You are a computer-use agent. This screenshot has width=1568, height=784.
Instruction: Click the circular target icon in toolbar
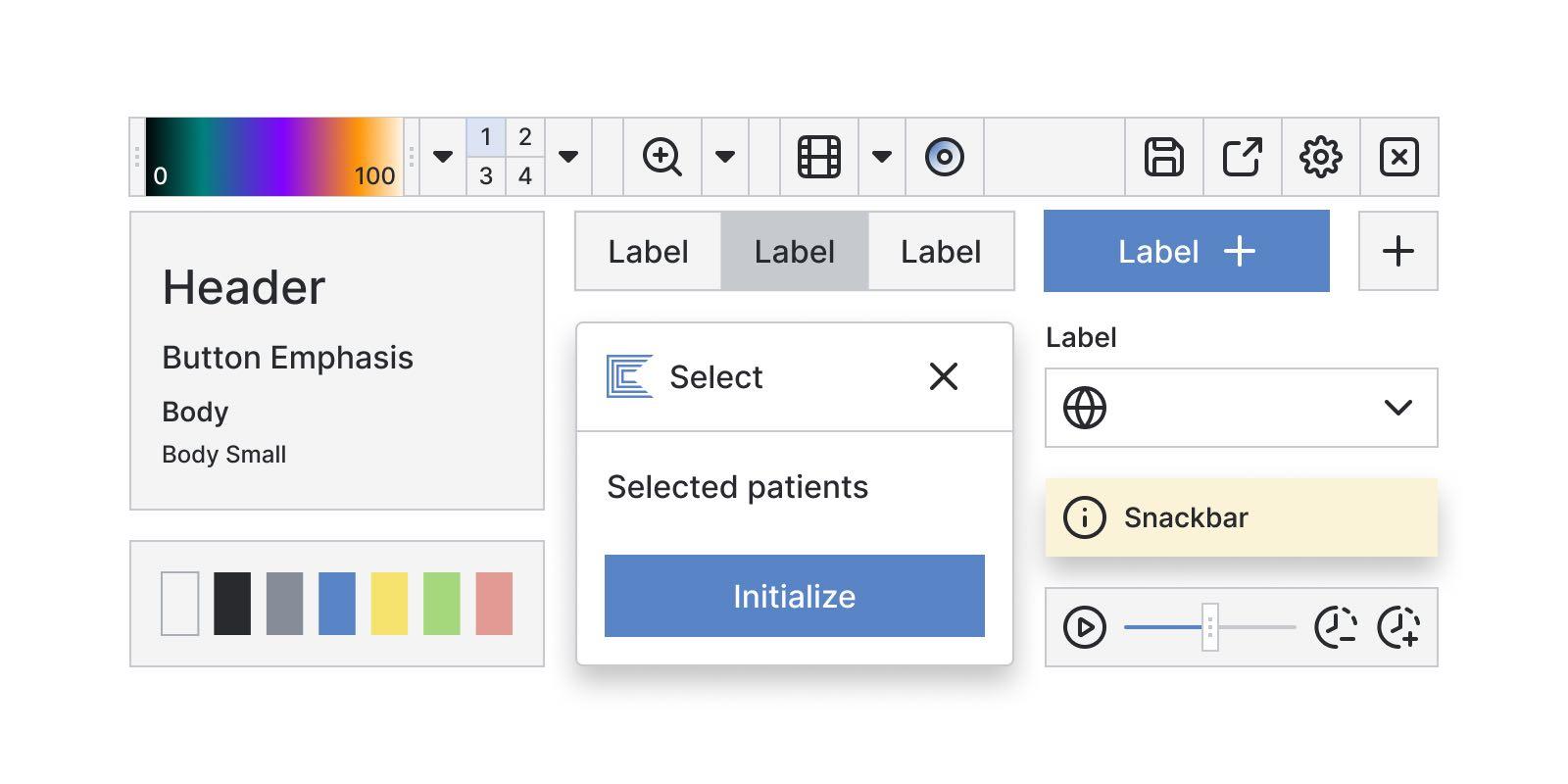tap(944, 157)
